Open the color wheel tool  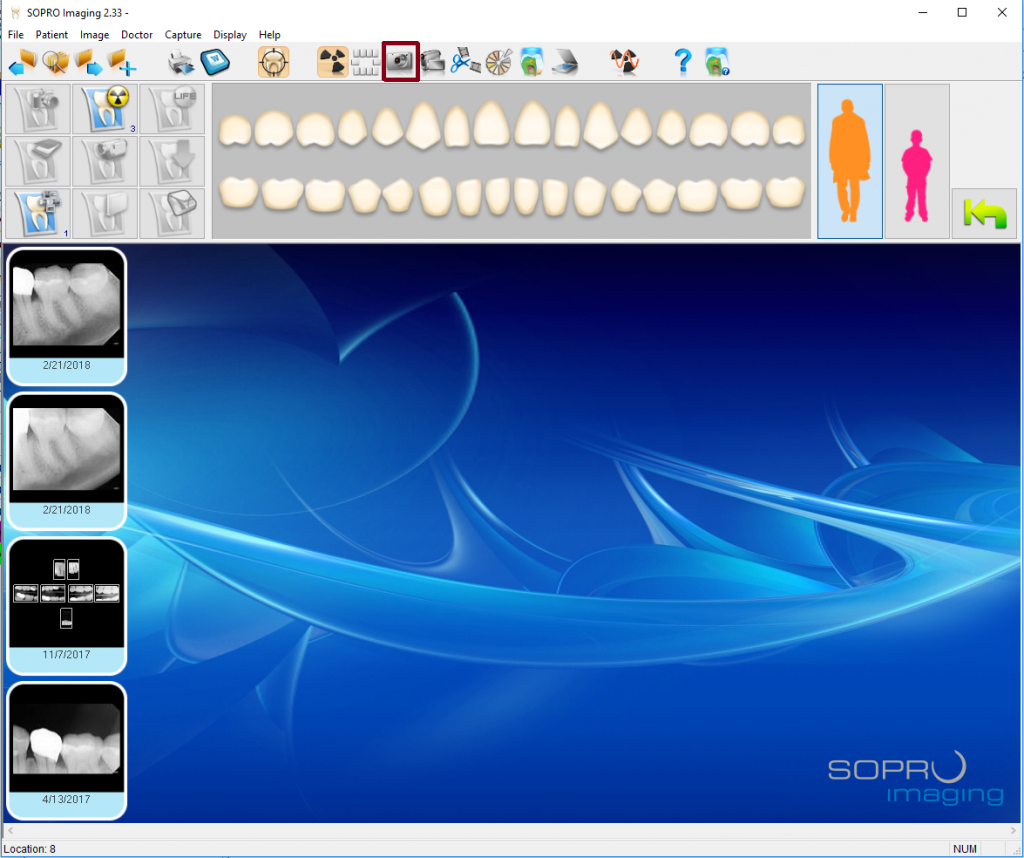[497, 61]
